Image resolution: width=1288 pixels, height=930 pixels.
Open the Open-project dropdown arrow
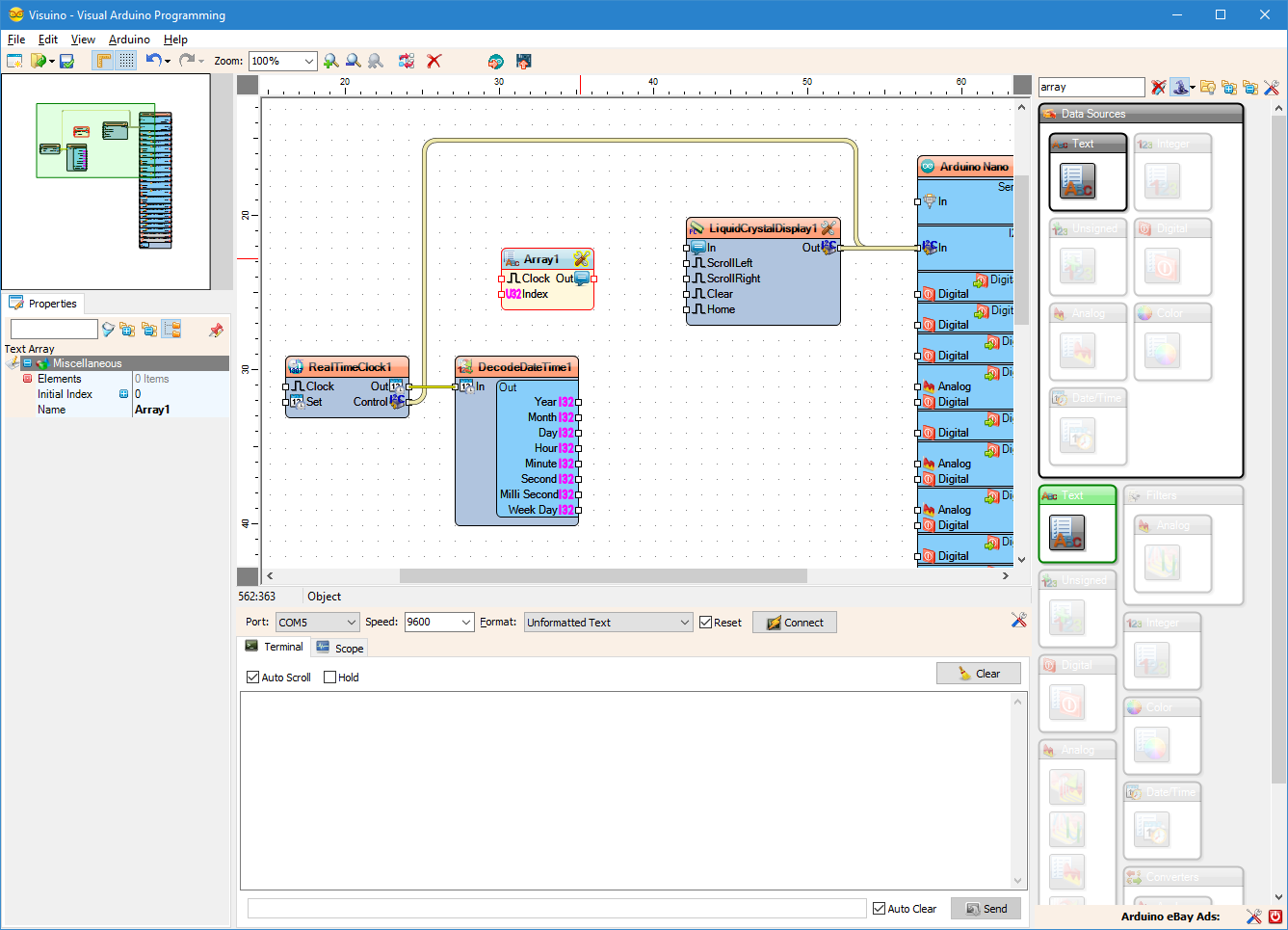51,62
